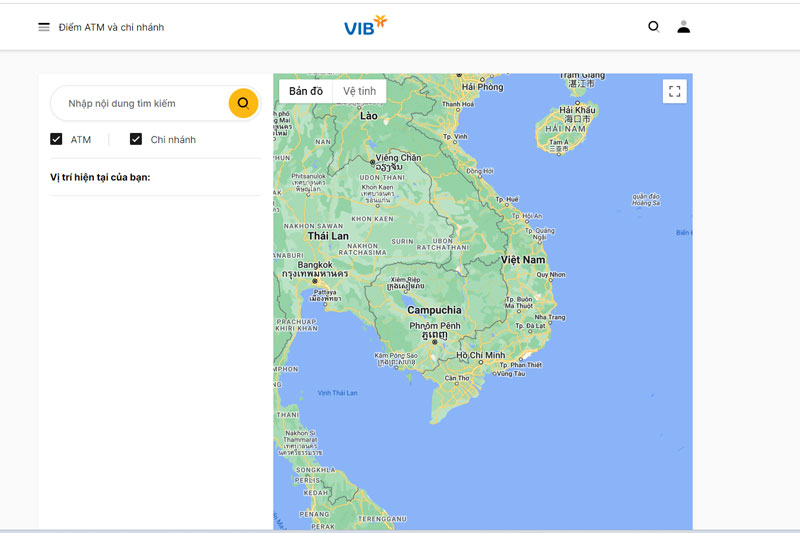Switch to the Vệ tinh satellite tab
The height and width of the screenshot is (533, 800).
click(359, 91)
